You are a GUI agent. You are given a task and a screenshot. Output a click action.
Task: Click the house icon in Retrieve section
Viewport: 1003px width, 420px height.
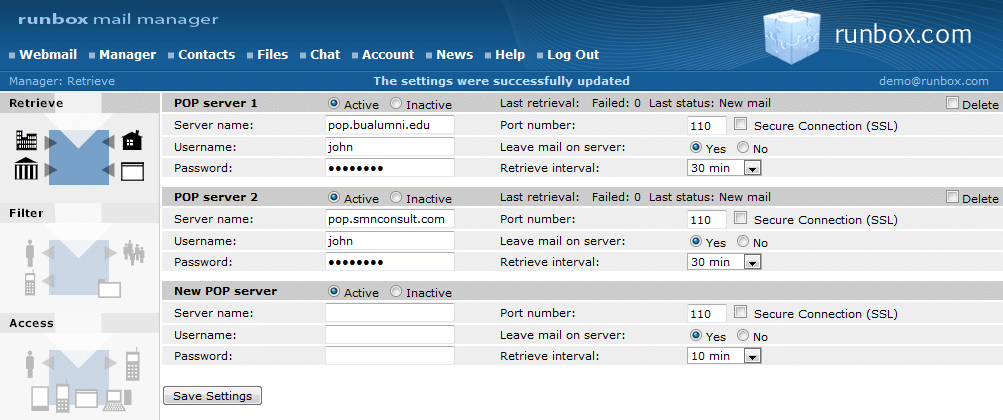(132, 141)
